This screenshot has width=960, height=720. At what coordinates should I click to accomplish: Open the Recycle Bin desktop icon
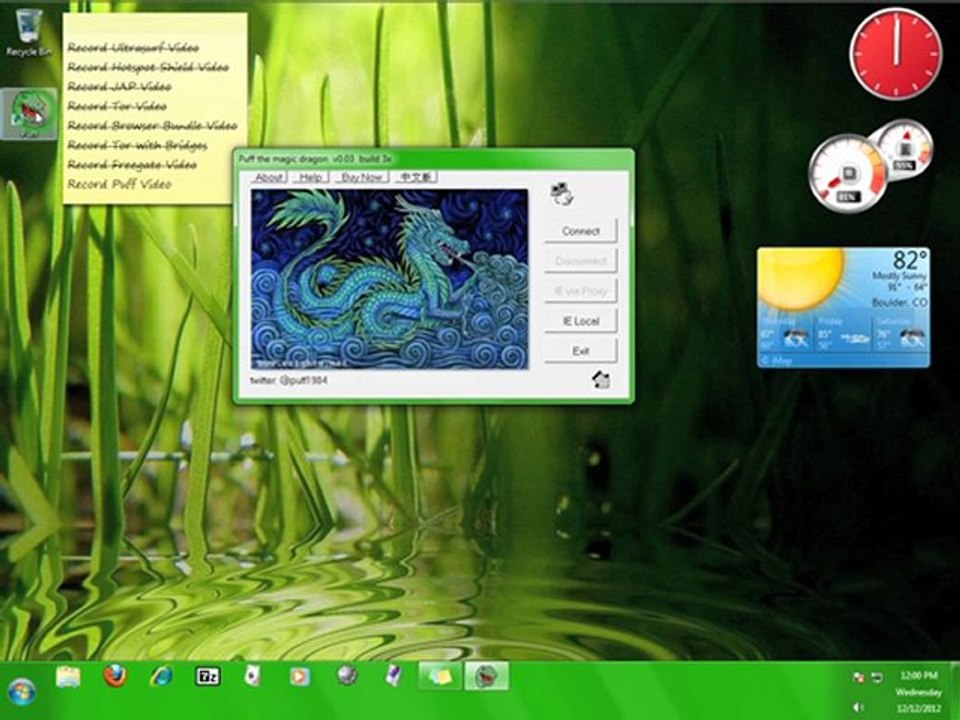pyautogui.click(x=27, y=32)
